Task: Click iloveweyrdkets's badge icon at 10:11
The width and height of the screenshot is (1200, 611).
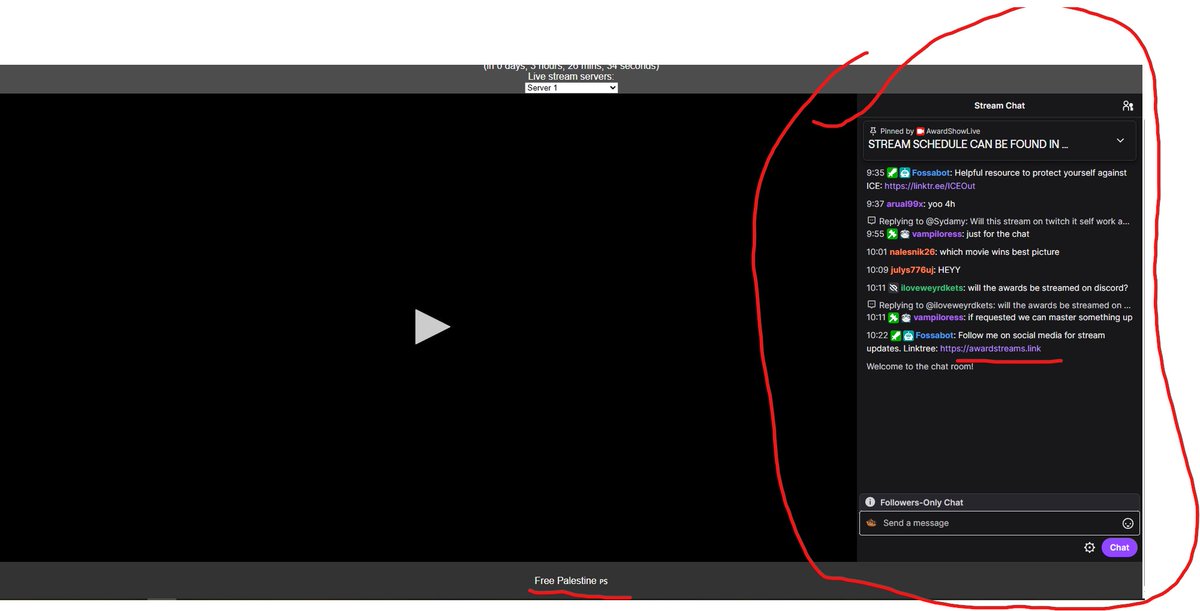Action: coord(893,288)
